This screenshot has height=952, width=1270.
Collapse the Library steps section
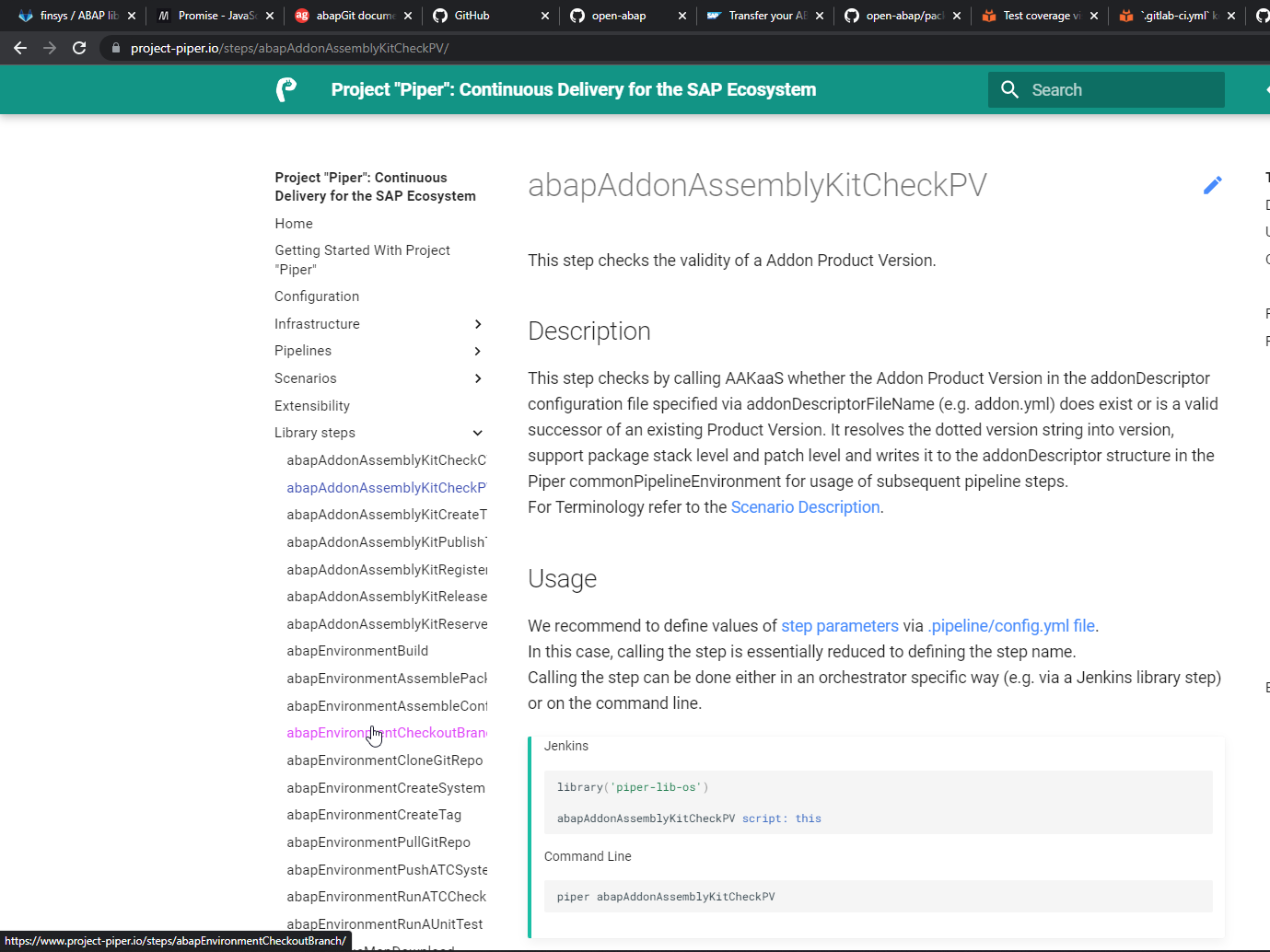click(x=477, y=432)
